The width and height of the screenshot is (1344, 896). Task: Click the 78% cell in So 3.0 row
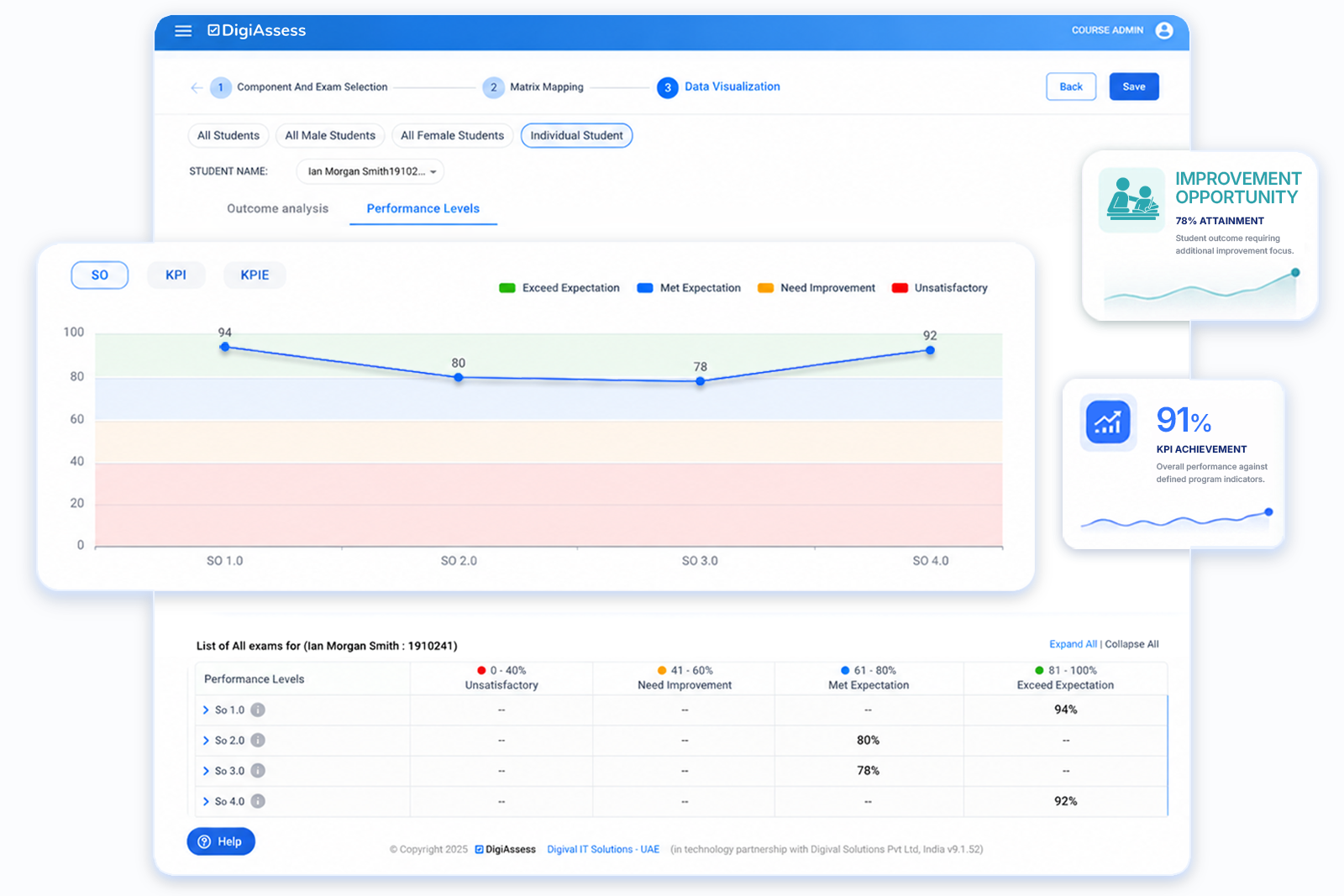tap(869, 771)
